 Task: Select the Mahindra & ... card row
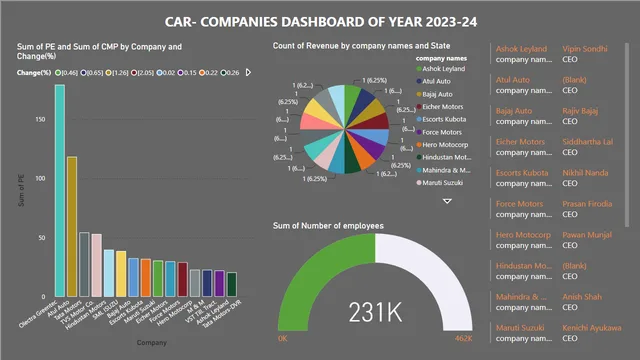[x=555, y=302]
